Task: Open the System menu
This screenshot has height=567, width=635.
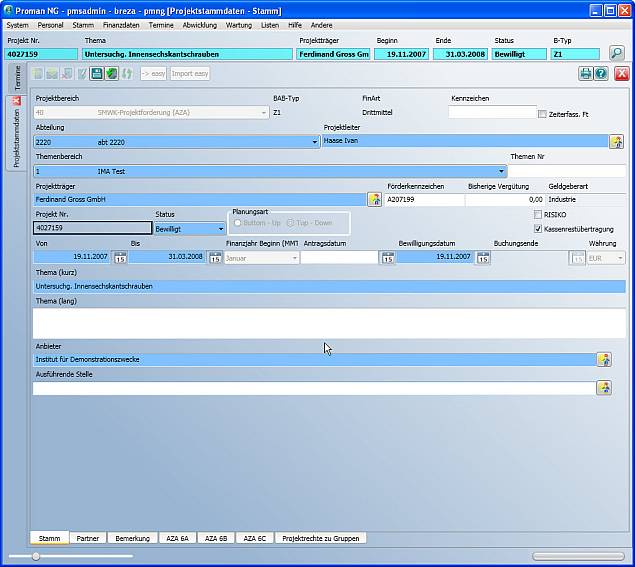Action: (x=17, y=25)
